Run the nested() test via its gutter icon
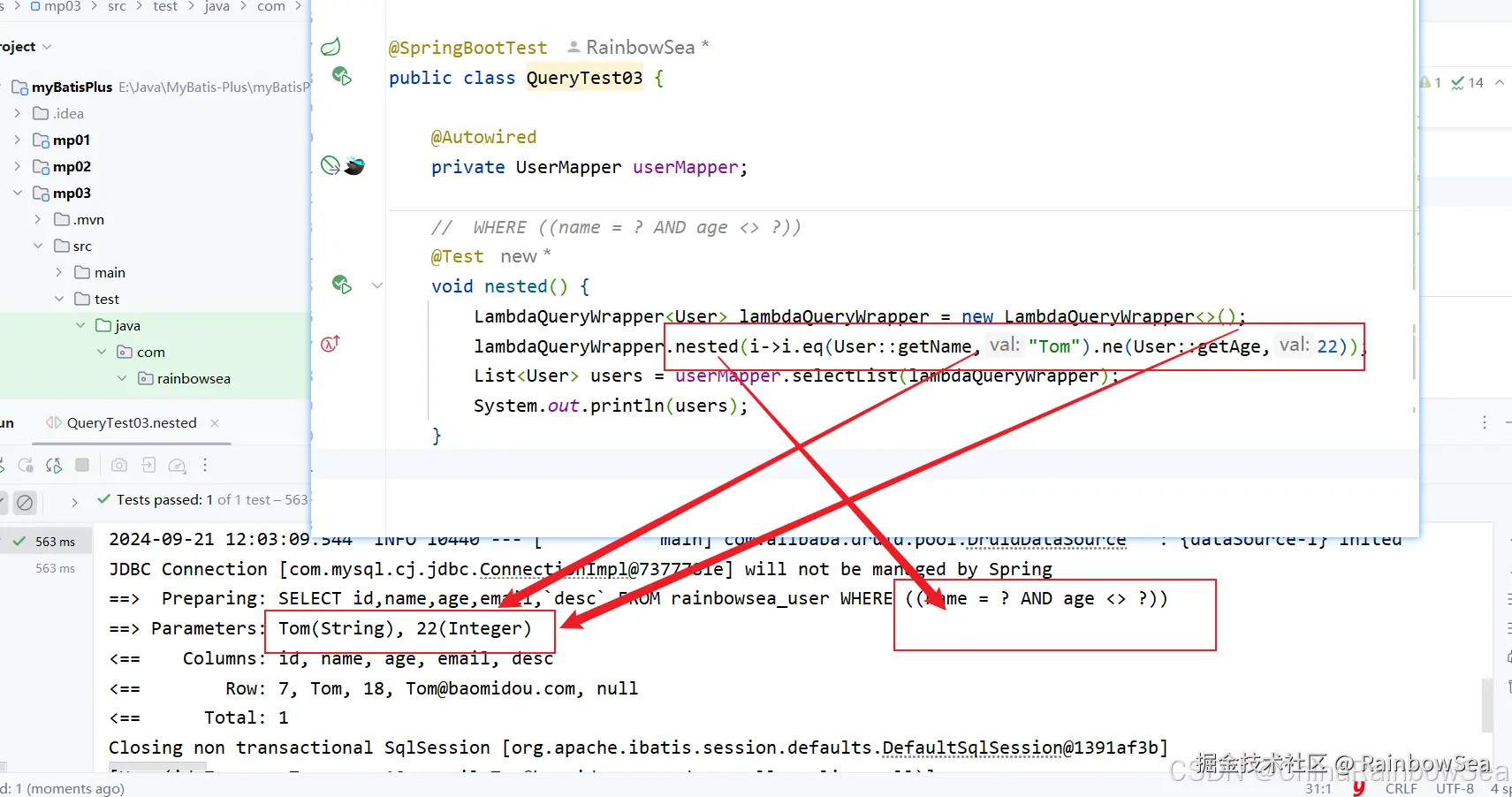1512x797 pixels. tap(341, 285)
